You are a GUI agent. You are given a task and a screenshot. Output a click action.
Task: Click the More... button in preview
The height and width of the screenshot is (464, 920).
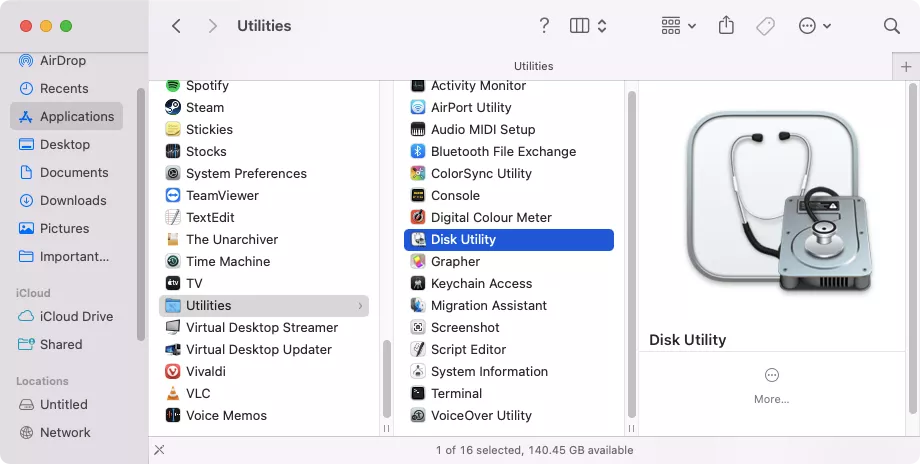[x=772, y=386]
